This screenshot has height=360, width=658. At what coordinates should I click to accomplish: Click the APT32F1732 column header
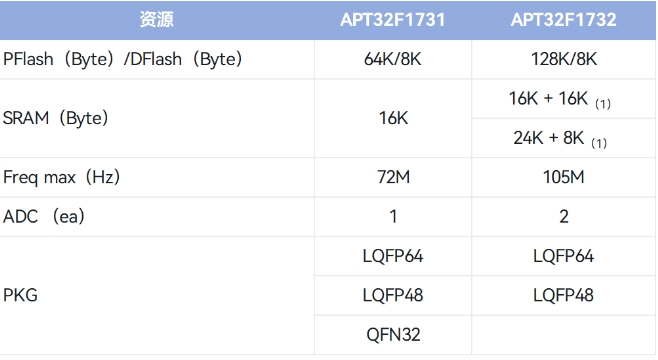click(564, 20)
